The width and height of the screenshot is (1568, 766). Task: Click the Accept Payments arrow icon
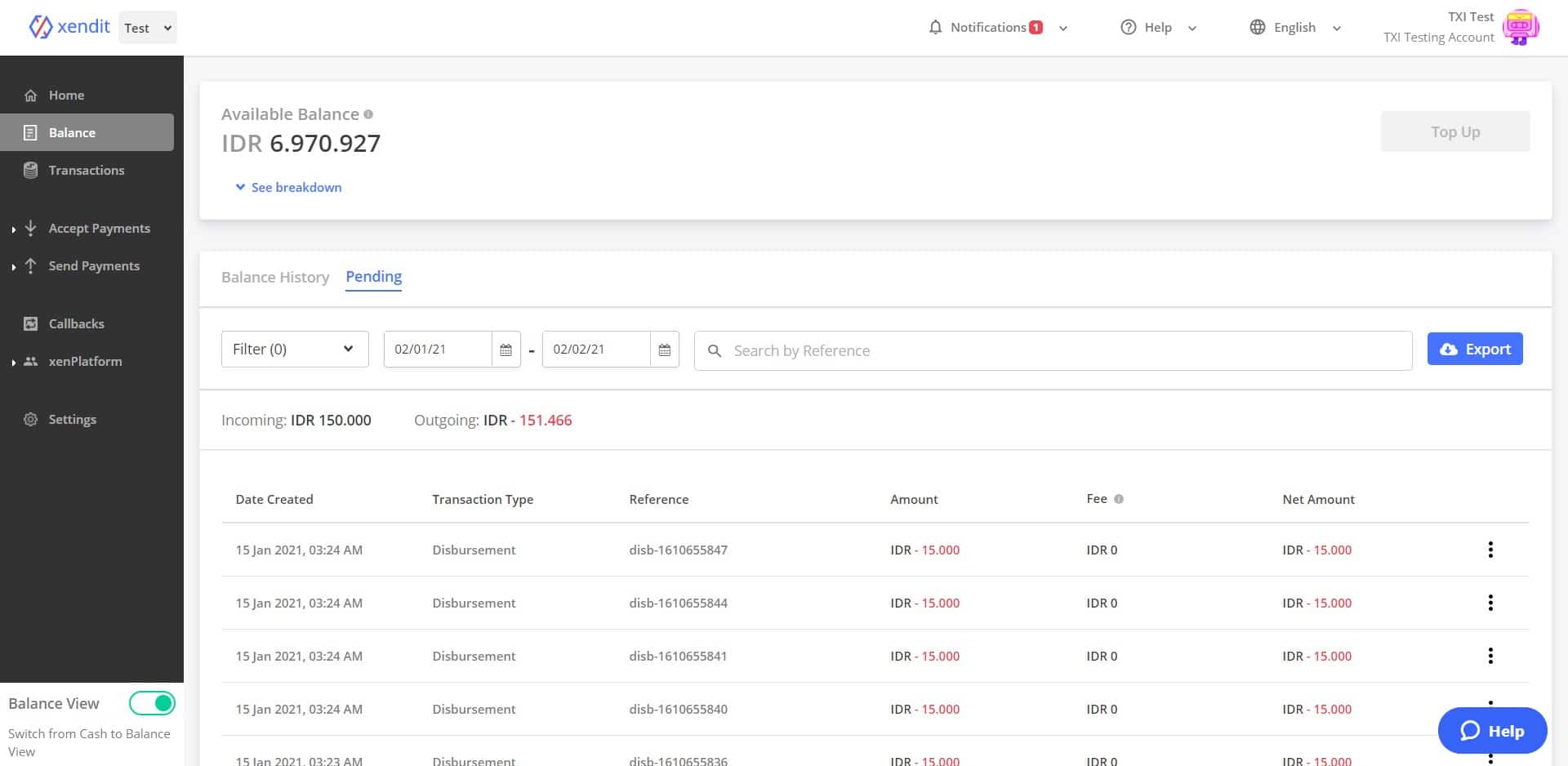30,228
